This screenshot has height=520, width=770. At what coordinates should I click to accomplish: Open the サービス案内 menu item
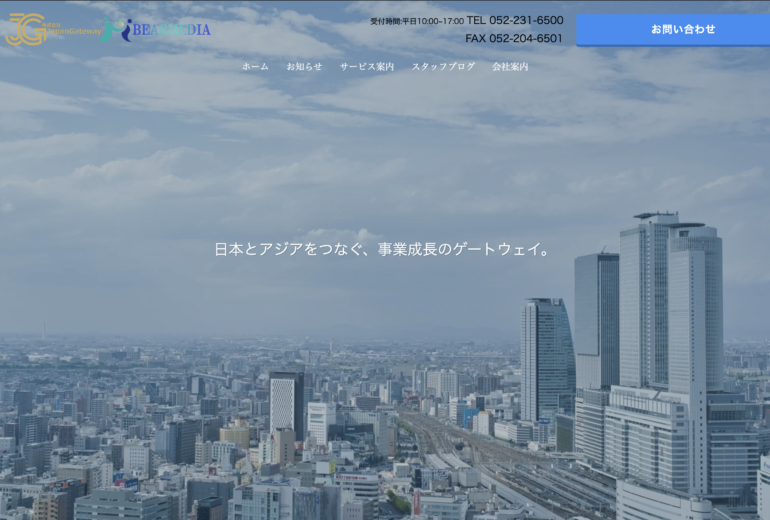point(367,67)
